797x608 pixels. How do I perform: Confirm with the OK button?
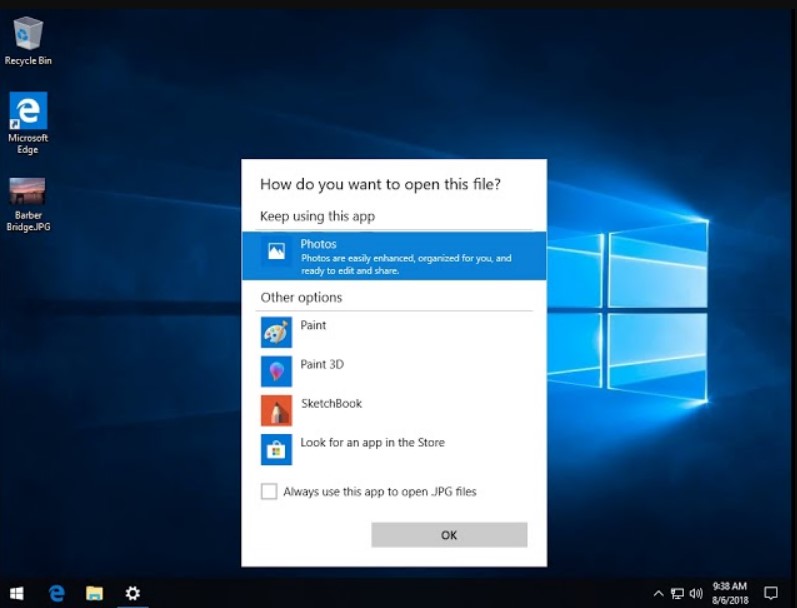pos(449,535)
